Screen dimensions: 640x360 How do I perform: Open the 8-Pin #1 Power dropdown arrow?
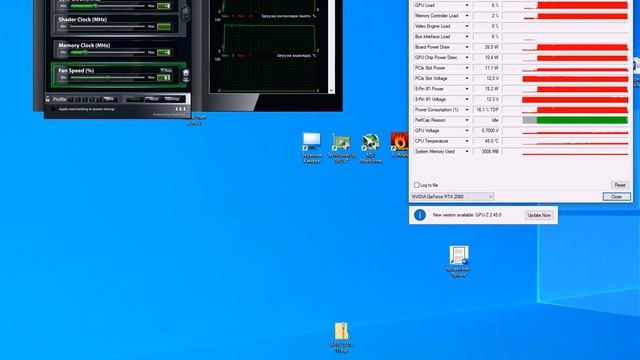(x=467, y=89)
